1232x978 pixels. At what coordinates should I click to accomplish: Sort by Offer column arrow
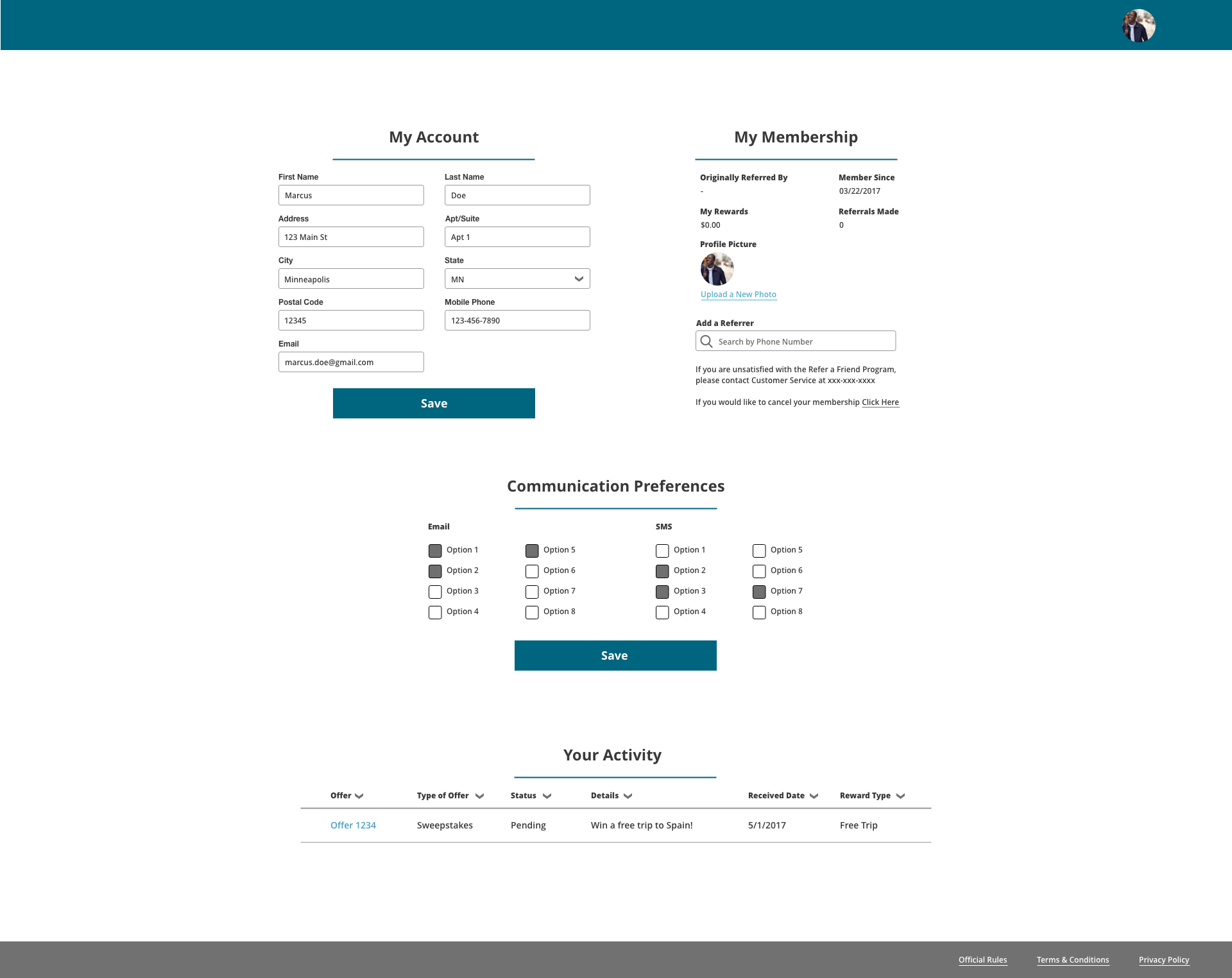(359, 796)
